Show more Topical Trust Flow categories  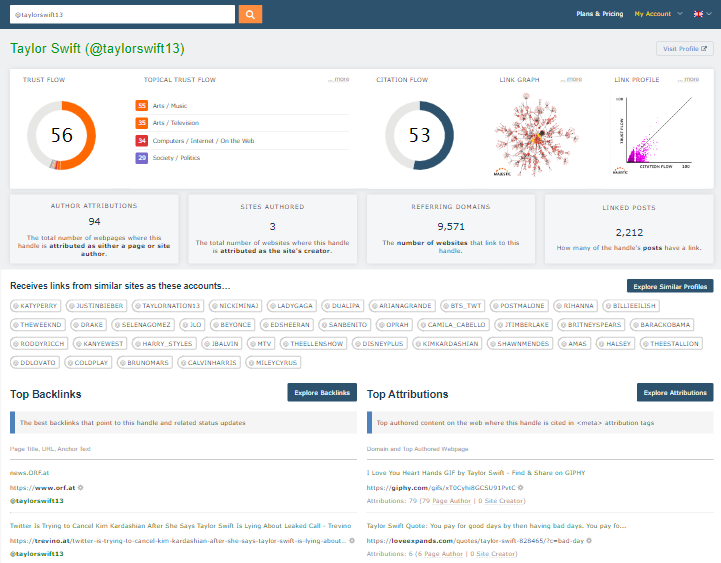pos(339,79)
